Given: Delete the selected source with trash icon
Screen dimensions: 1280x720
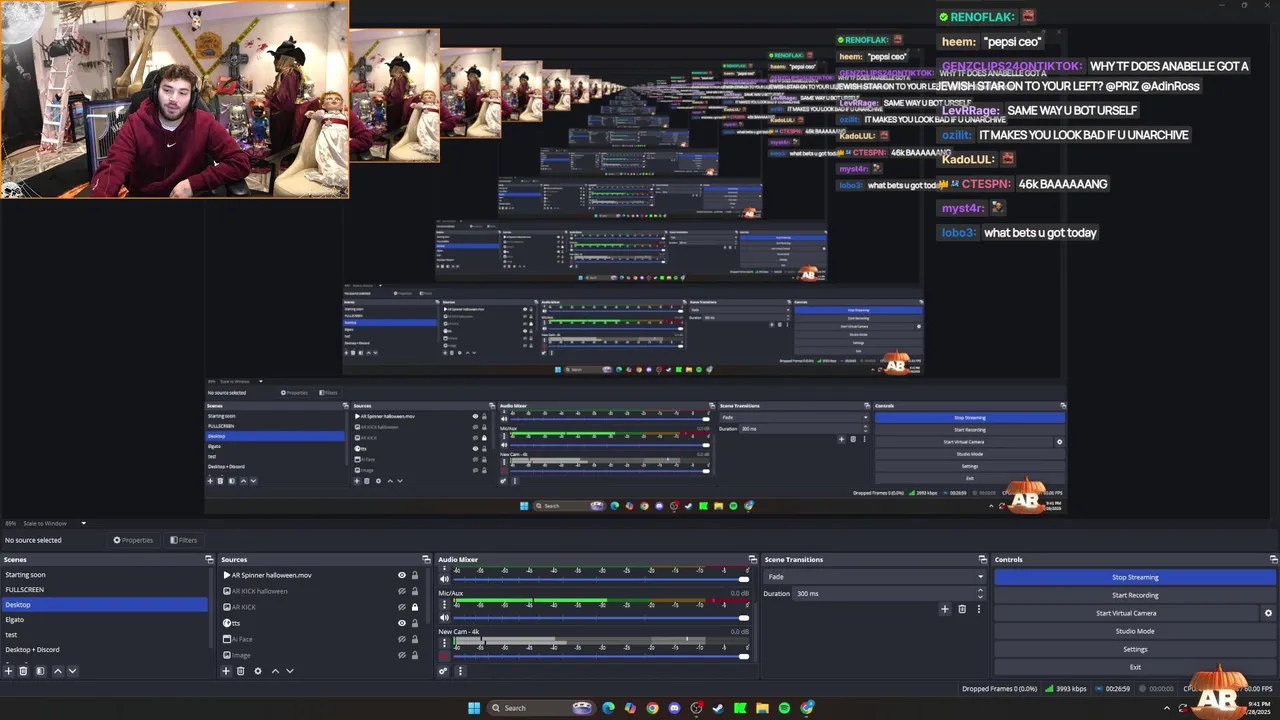Looking at the screenshot, I should point(241,671).
